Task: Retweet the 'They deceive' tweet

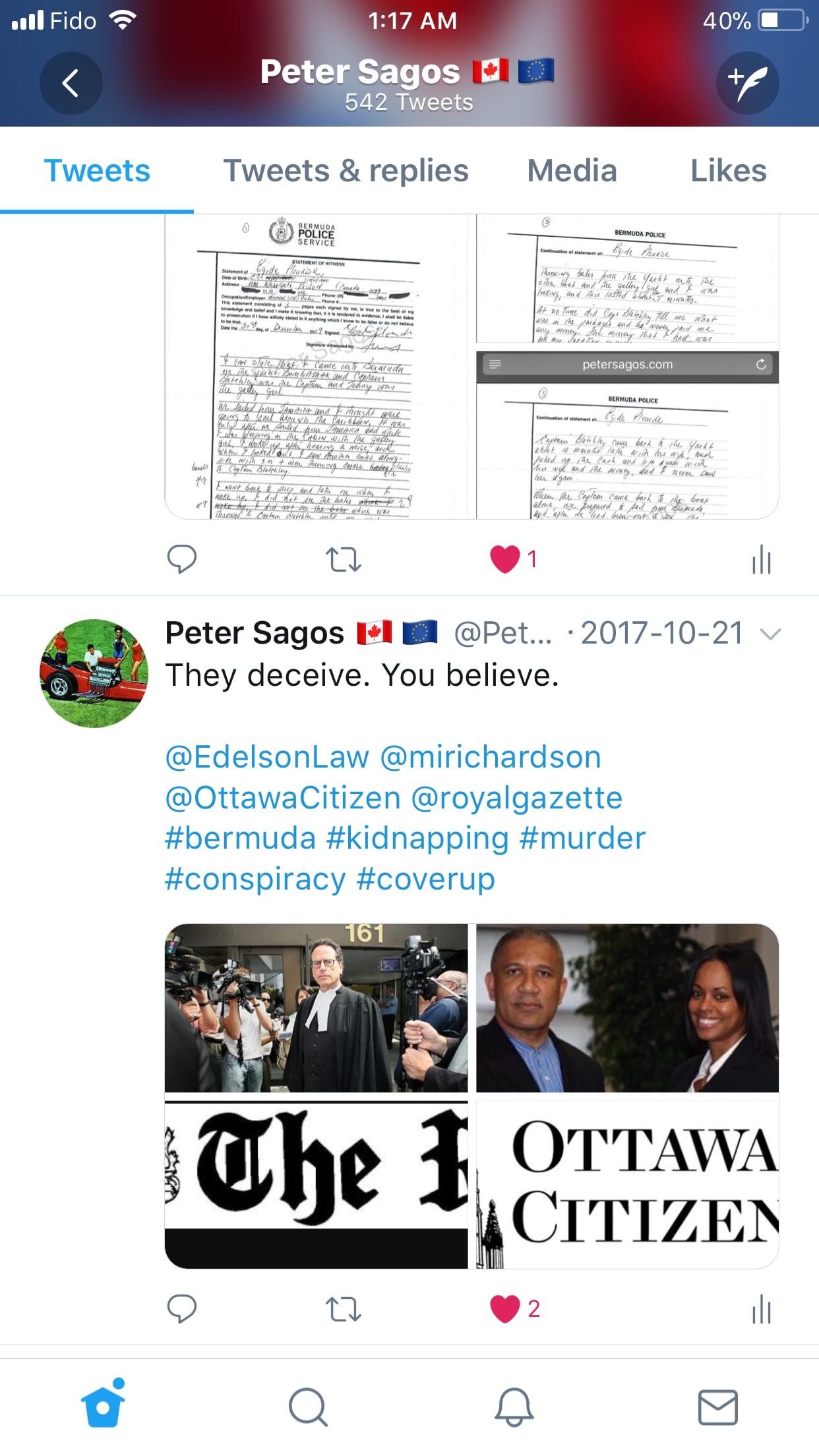Action: pos(344,1308)
